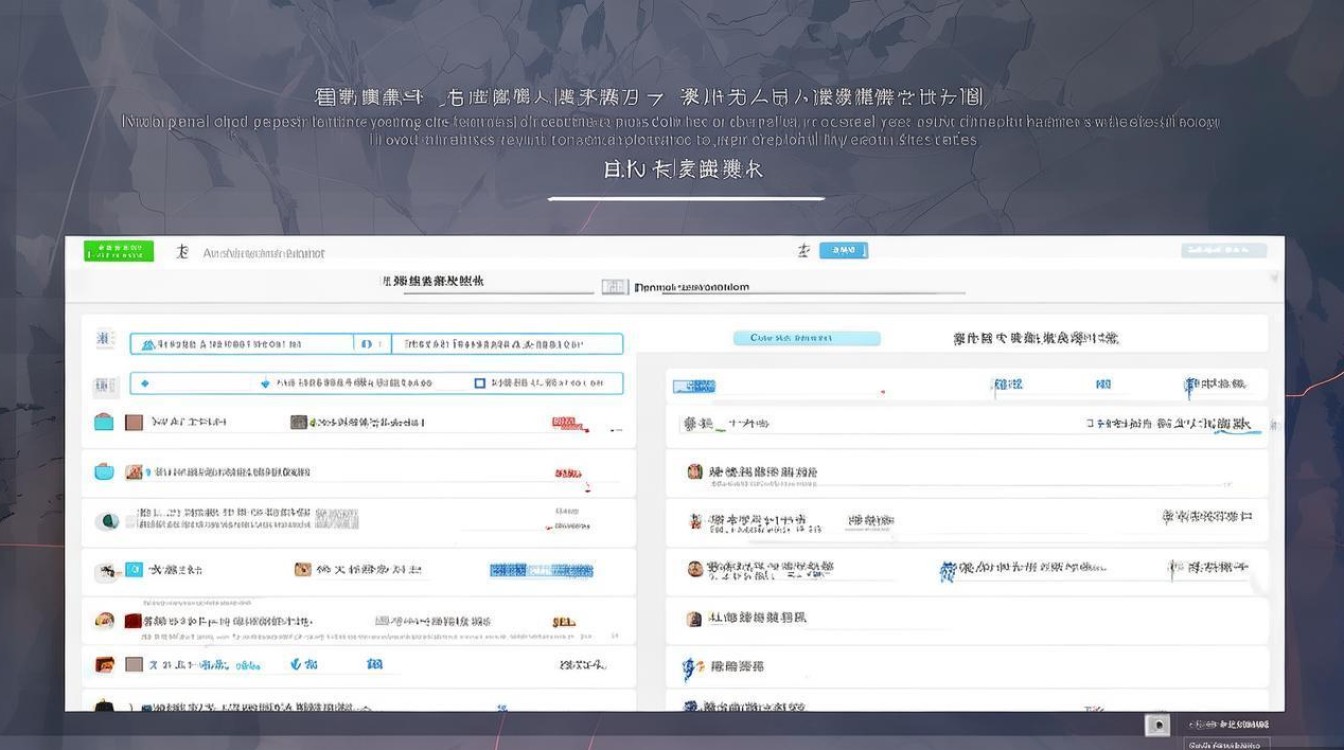Click the teal folder icon in the first left list row

[x=103, y=422]
